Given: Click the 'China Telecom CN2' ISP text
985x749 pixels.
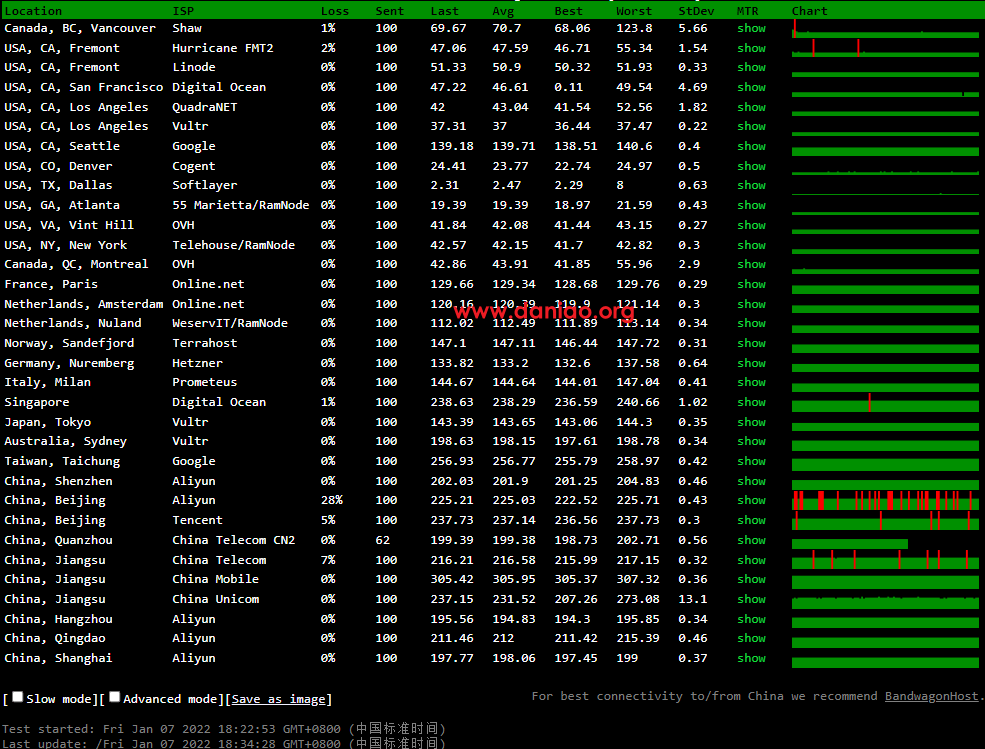Looking at the screenshot, I should [x=234, y=540].
